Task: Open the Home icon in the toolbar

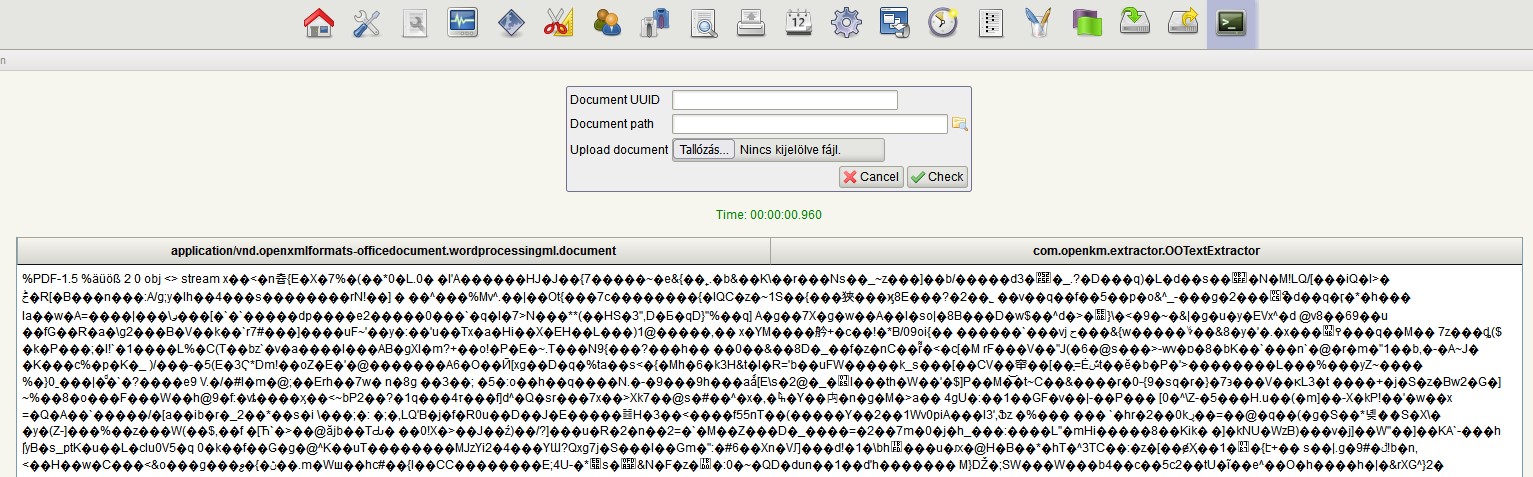Action: pos(319,23)
